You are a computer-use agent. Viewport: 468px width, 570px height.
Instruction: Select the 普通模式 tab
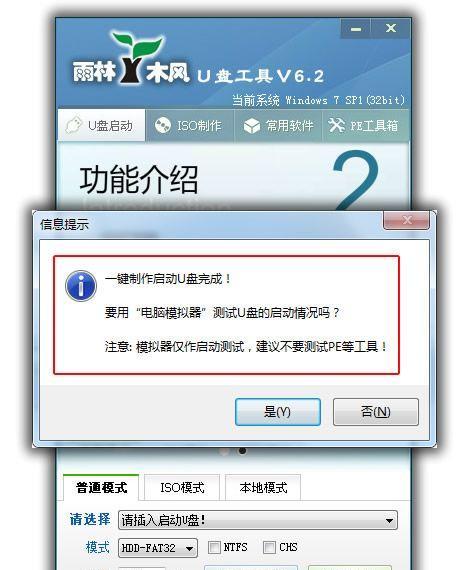pos(101,487)
